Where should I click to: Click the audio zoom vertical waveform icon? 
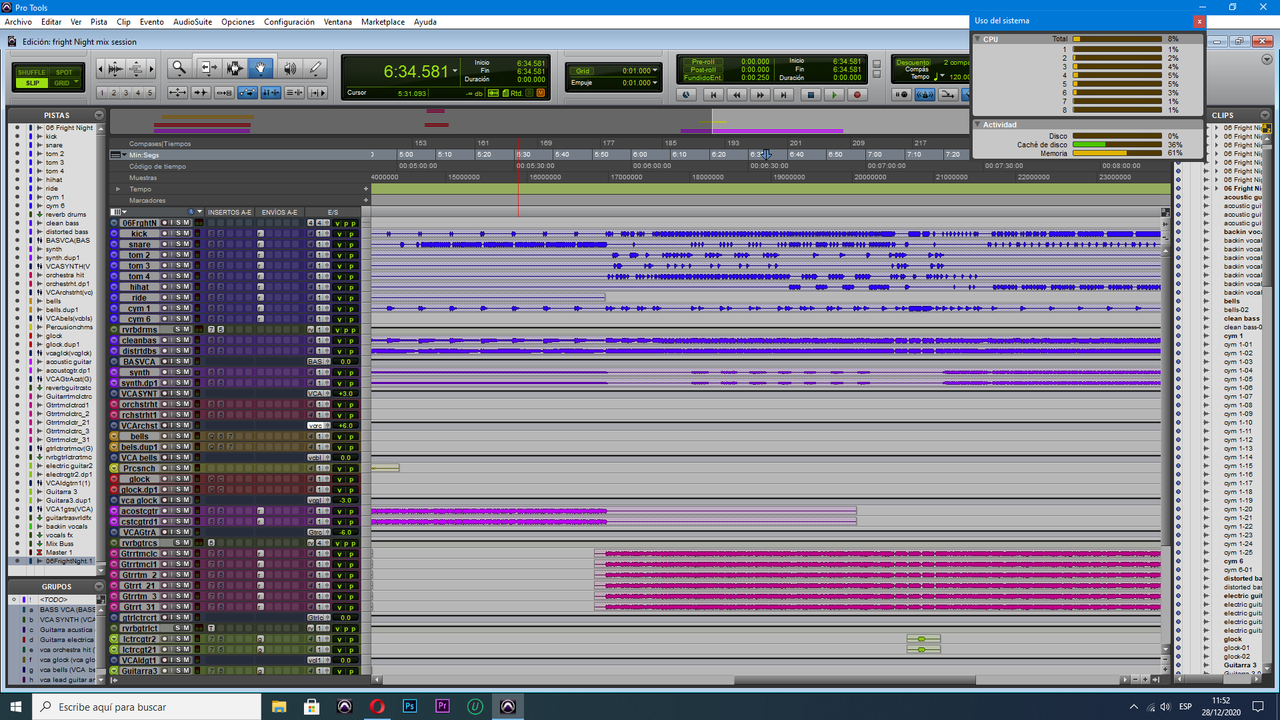click(115, 68)
